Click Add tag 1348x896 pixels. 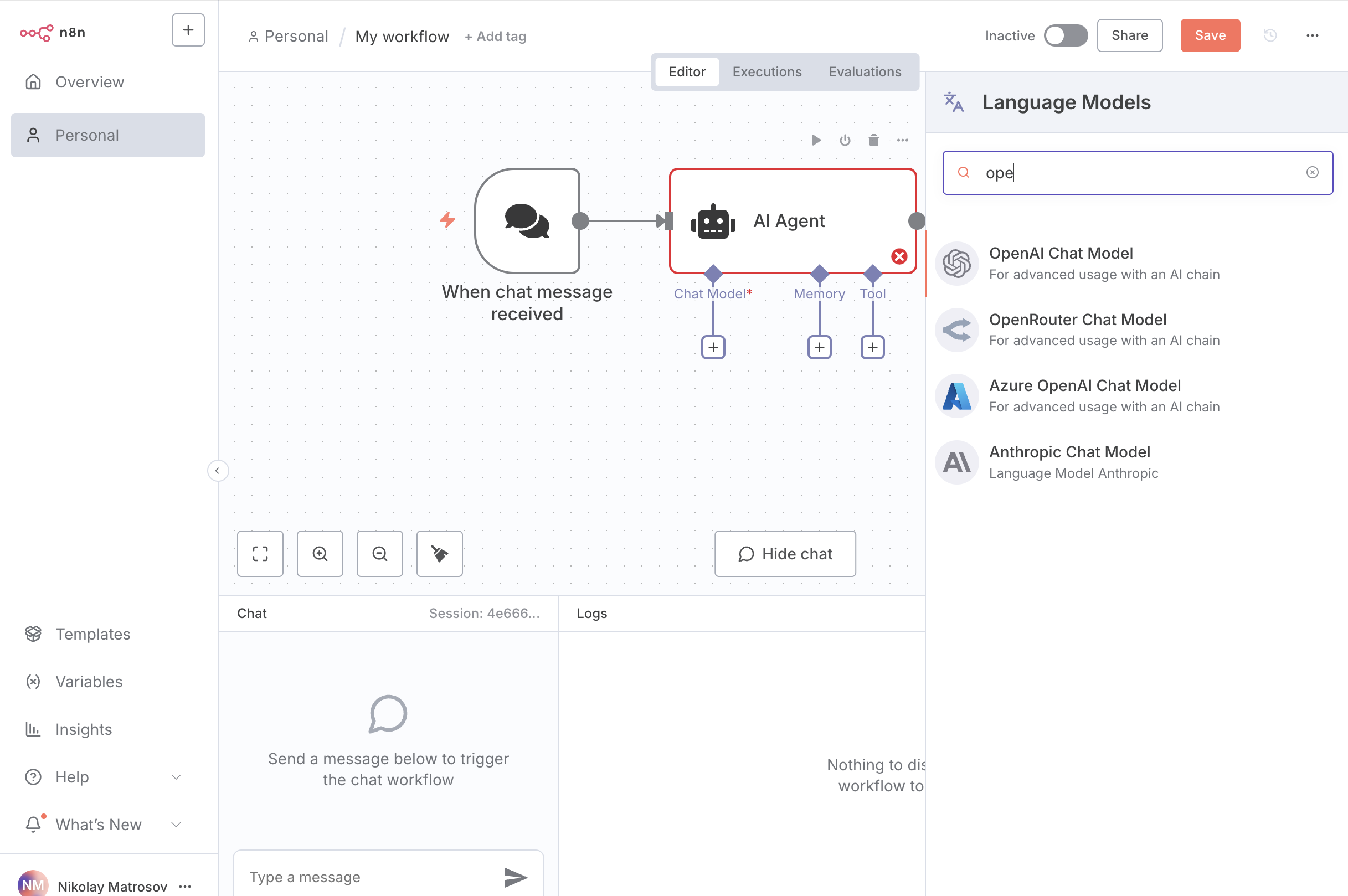pos(495,37)
